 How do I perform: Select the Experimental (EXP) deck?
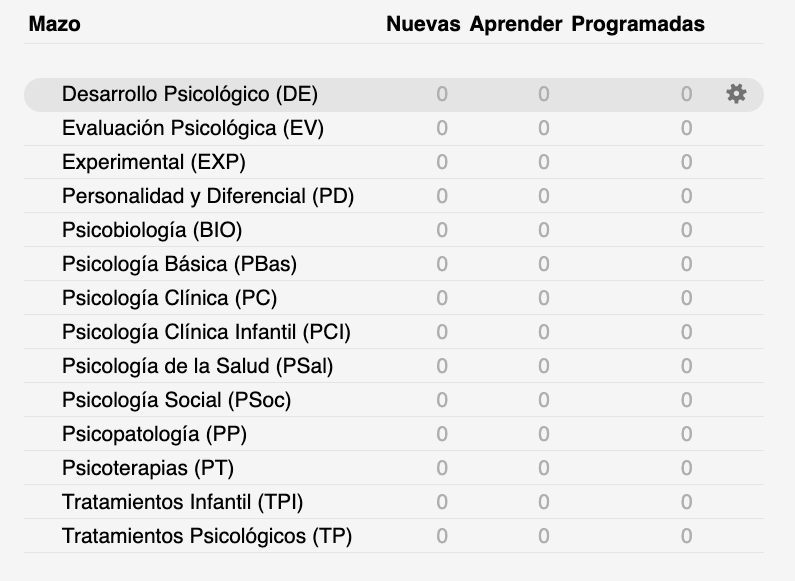click(154, 162)
